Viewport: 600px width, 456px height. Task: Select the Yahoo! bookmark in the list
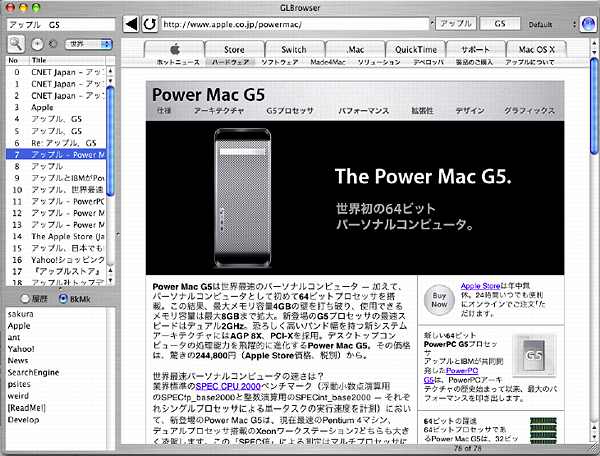[x=19, y=351]
